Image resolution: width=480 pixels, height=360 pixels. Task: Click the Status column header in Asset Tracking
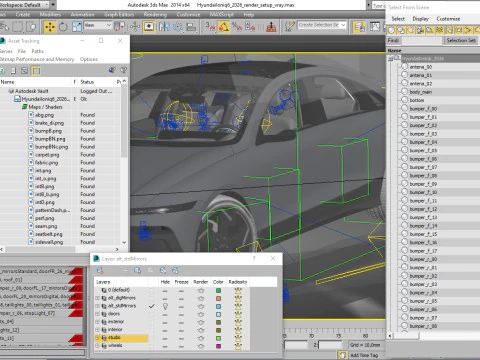click(97, 82)
